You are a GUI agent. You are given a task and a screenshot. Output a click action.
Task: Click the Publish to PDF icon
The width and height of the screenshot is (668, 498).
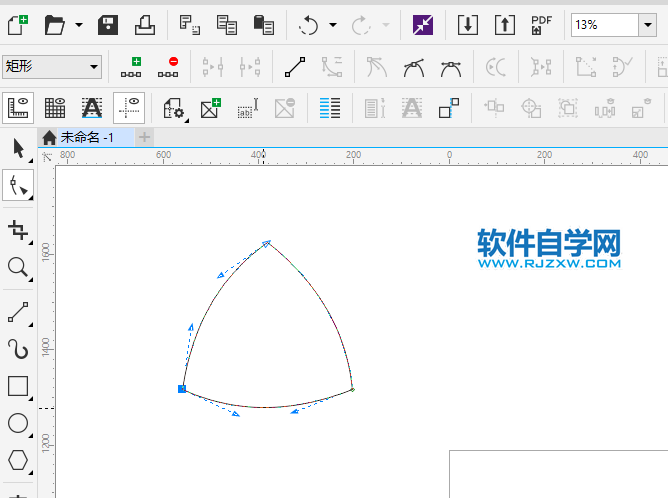(x=541, y=25)
